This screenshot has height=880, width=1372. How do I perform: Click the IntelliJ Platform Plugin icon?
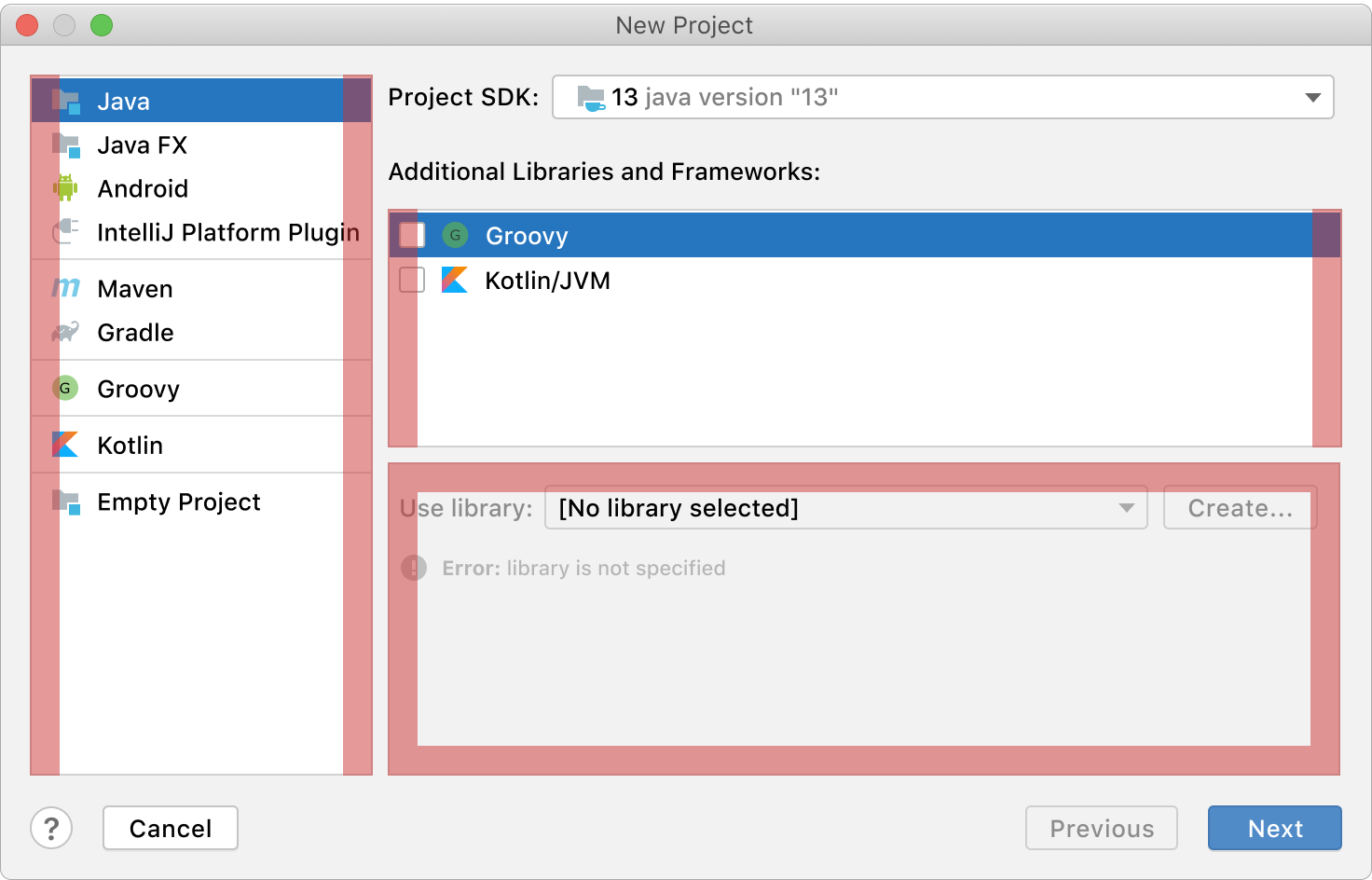(x=66, y=231)
